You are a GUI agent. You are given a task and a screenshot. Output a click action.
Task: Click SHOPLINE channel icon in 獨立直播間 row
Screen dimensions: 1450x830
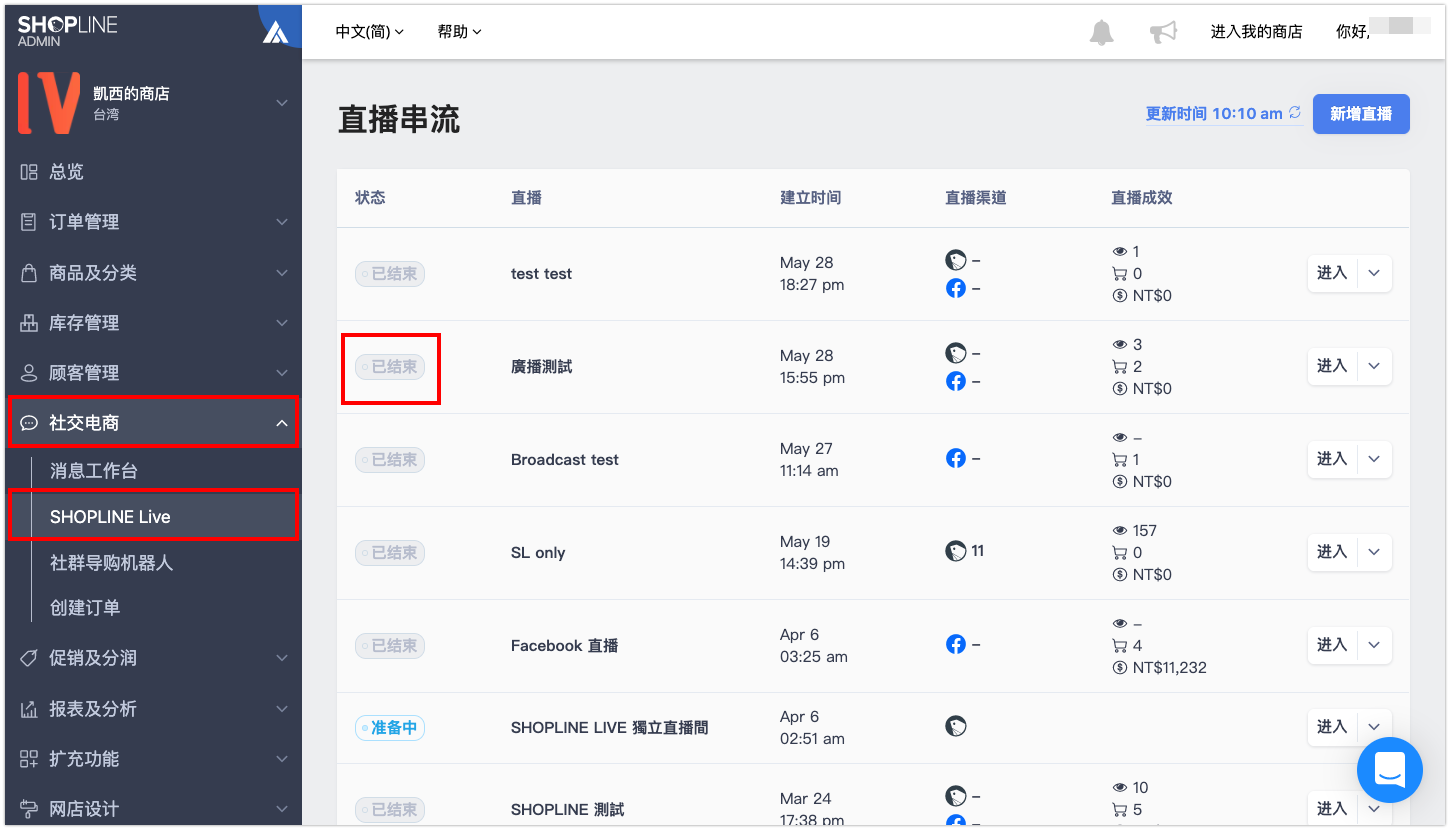956,726
